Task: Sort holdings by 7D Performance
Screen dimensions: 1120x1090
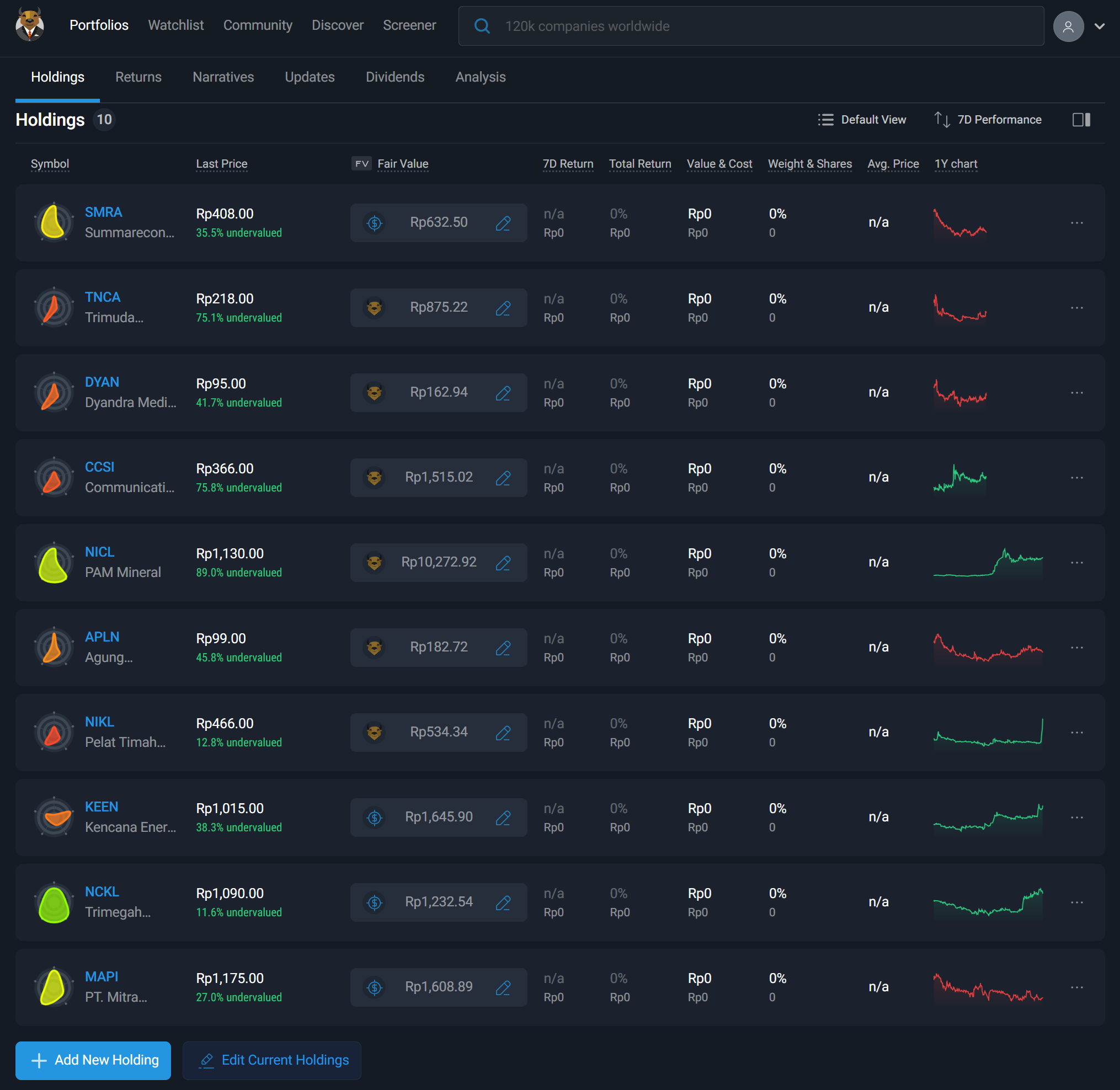Action: click(x=988, y=120)
